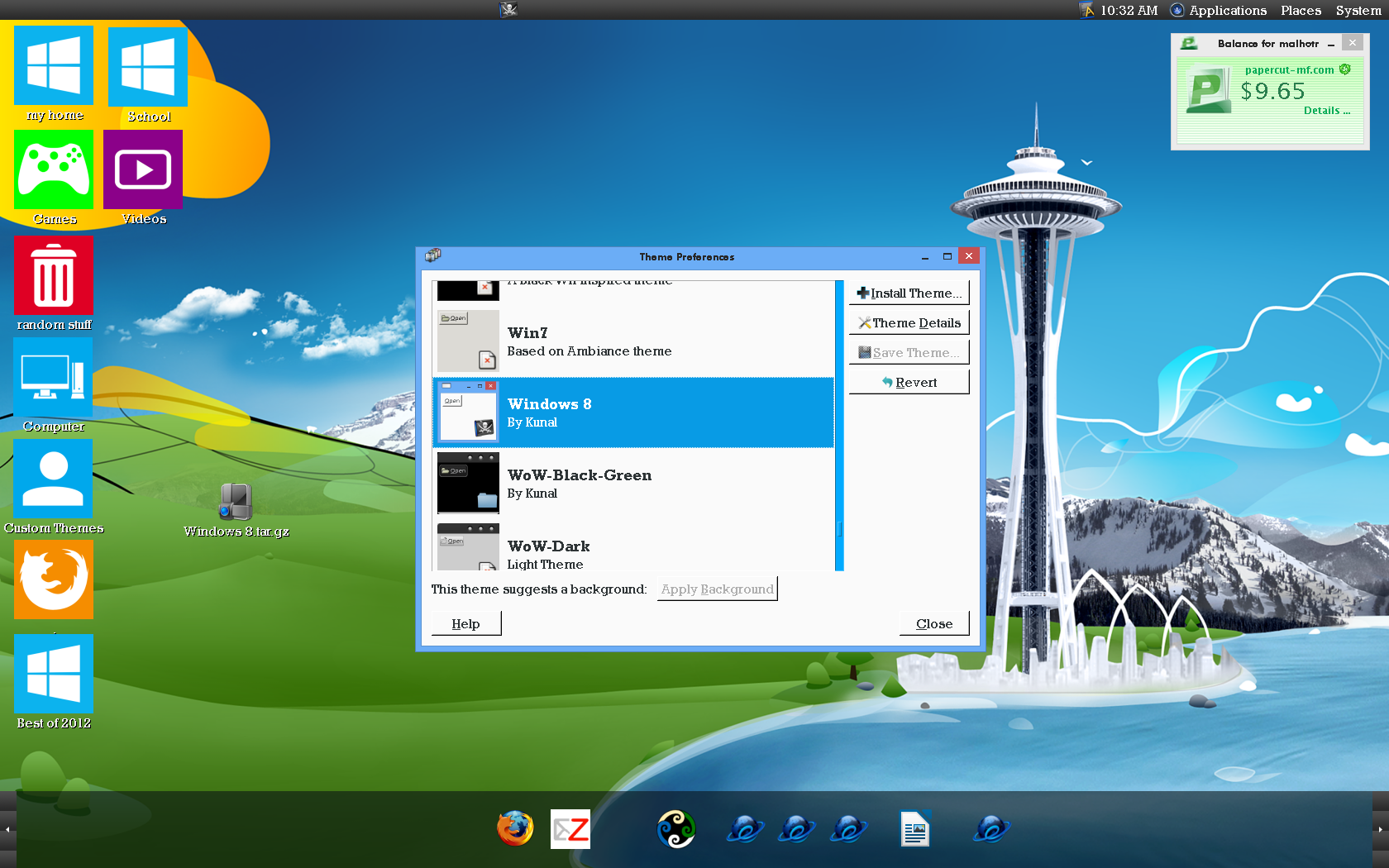Select the Win7 theme in the list
The width and height of the screenshot is (1389, 868).
tap(632, 341)
